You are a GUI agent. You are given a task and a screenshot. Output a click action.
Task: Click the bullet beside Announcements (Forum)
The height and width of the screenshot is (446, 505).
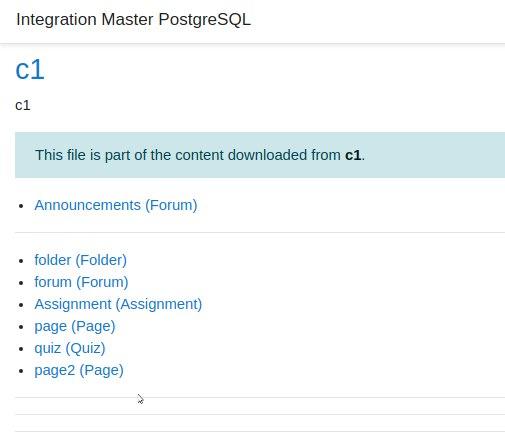click(x=21, y=206)
